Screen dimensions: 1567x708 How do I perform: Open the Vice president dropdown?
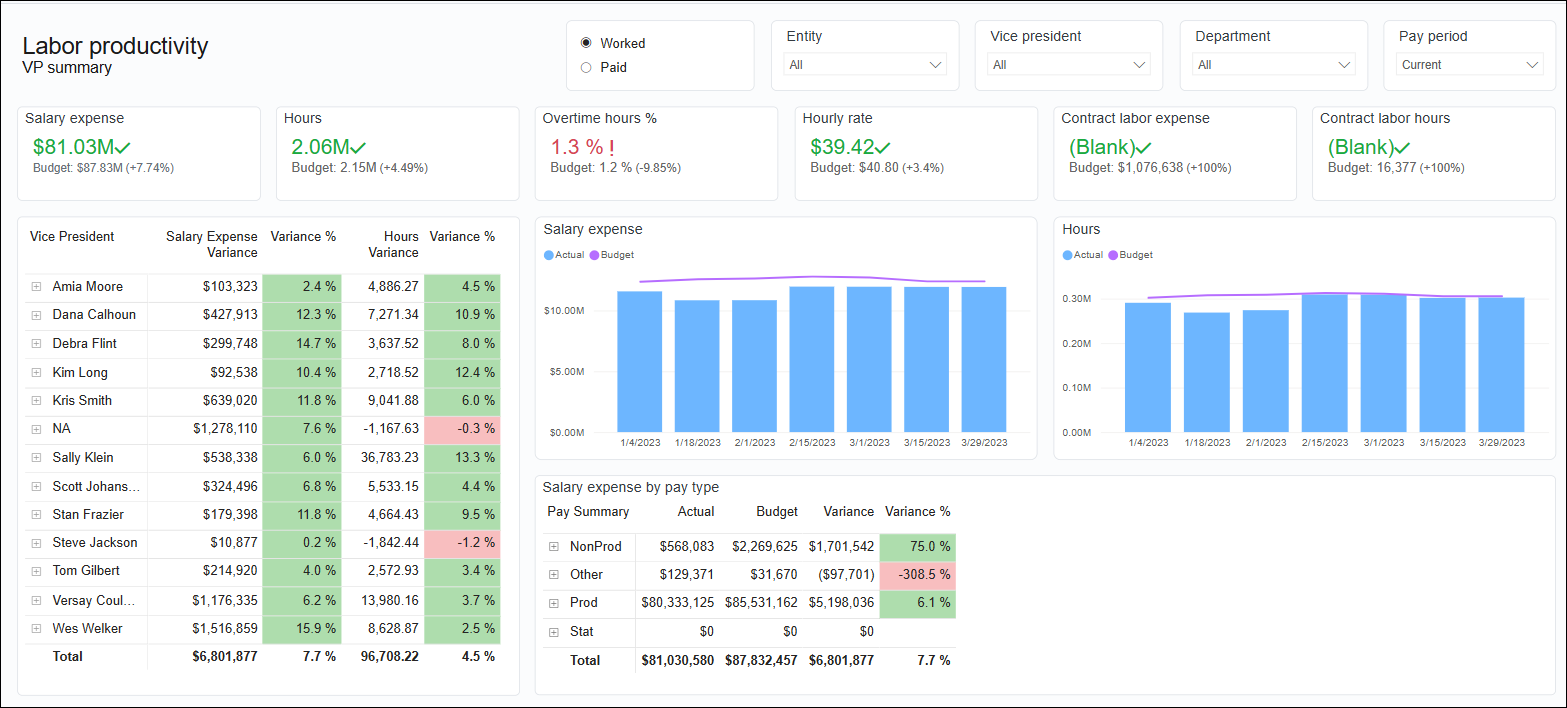tap(1069, 65)
